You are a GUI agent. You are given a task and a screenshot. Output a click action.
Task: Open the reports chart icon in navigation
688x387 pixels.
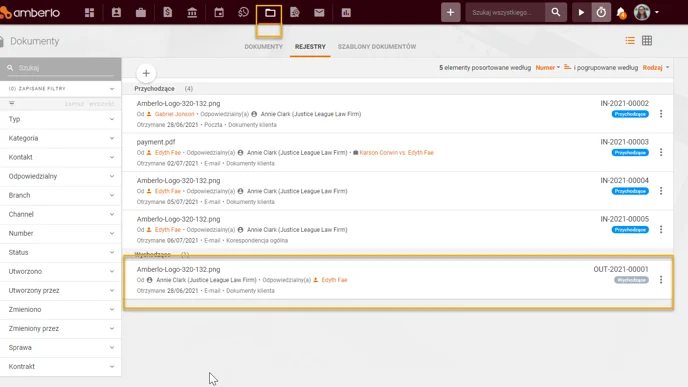point(346,12)
